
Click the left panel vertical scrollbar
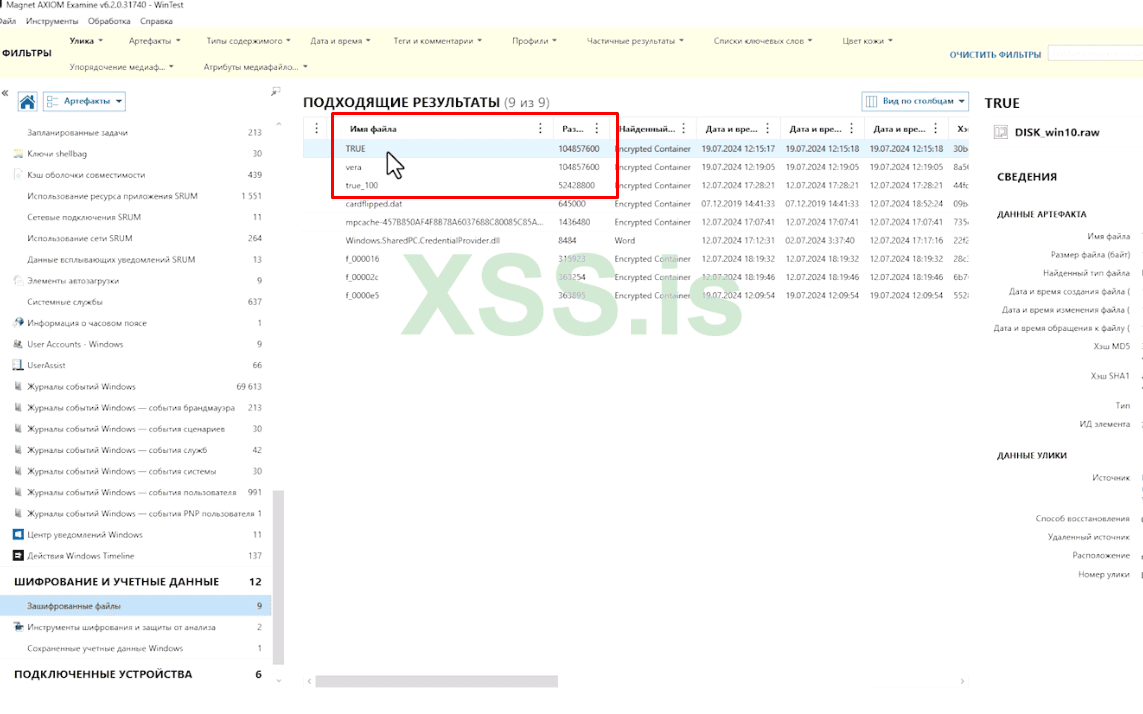click(278, 577)
